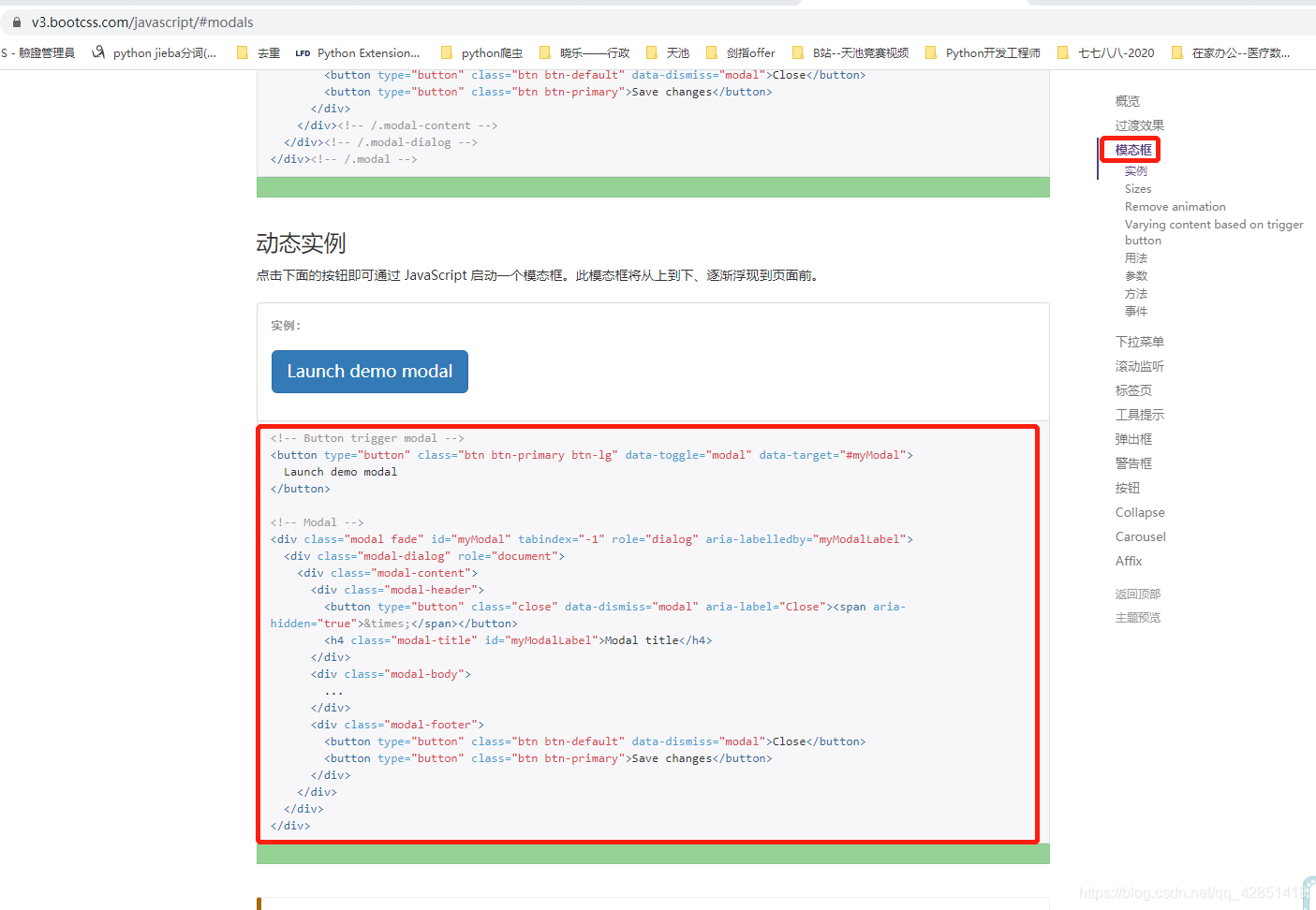
Task: Jump to Remove animation subsection
Action: pyautogui.click(x=1175, y=207)
